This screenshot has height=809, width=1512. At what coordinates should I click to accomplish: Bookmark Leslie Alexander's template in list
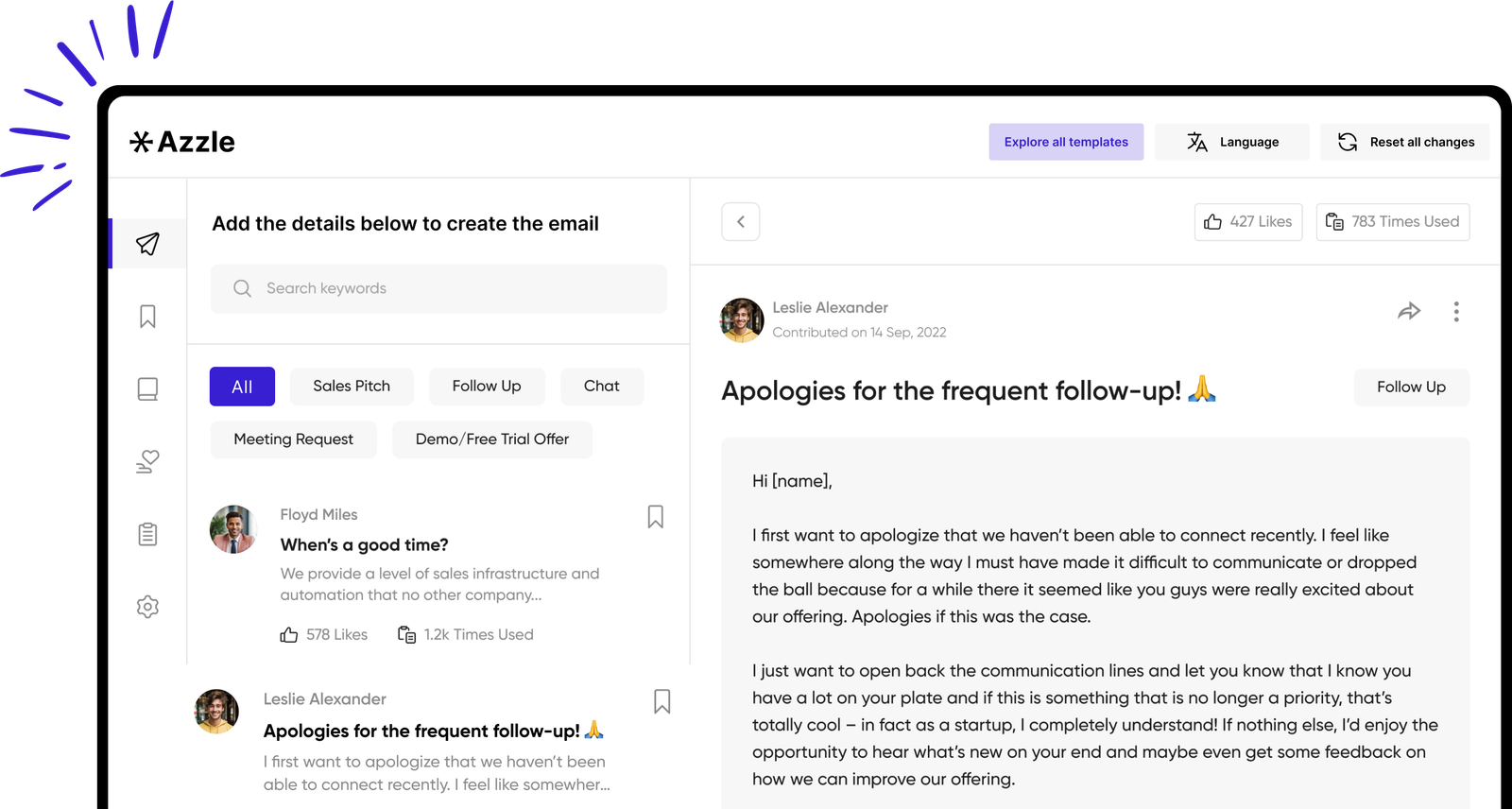point(661,701)
